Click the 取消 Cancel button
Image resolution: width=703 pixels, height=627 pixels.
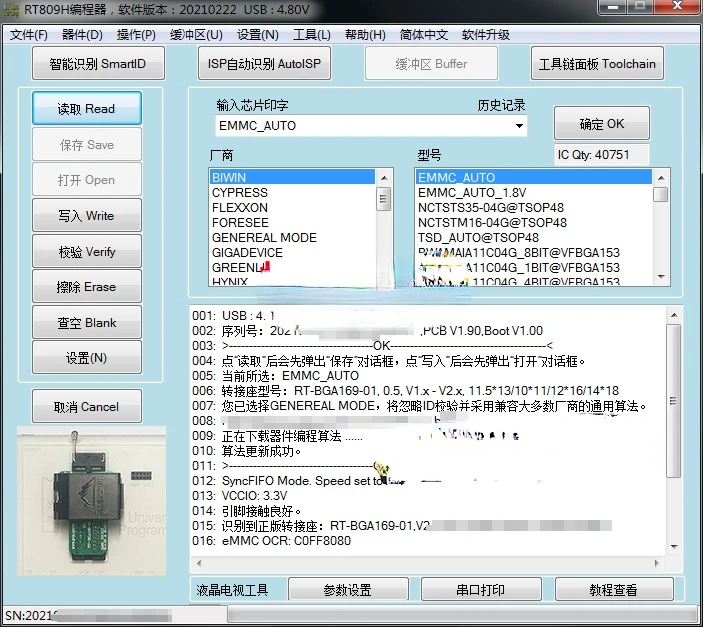pos(87,406)
